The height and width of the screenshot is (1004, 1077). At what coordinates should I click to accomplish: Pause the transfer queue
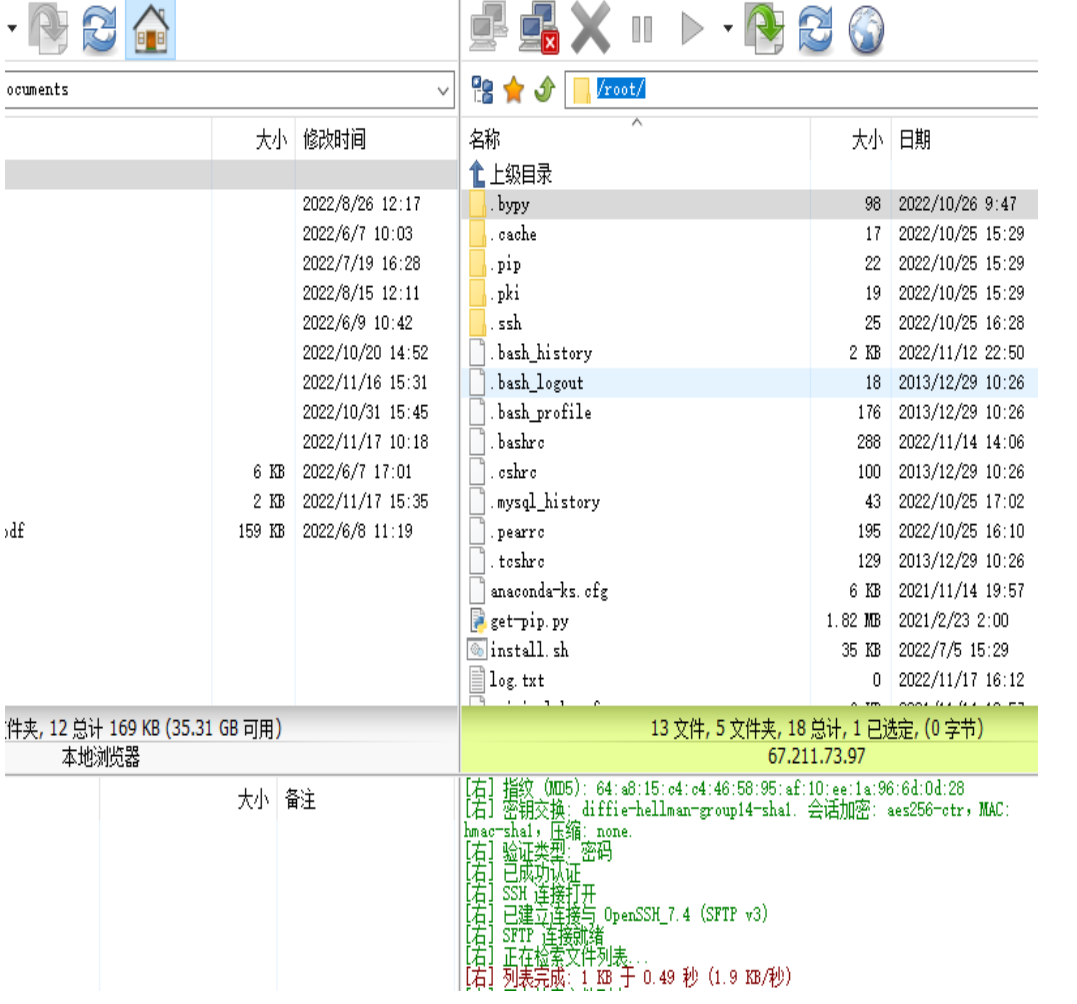pyautogui.click(x=642, y=30)
